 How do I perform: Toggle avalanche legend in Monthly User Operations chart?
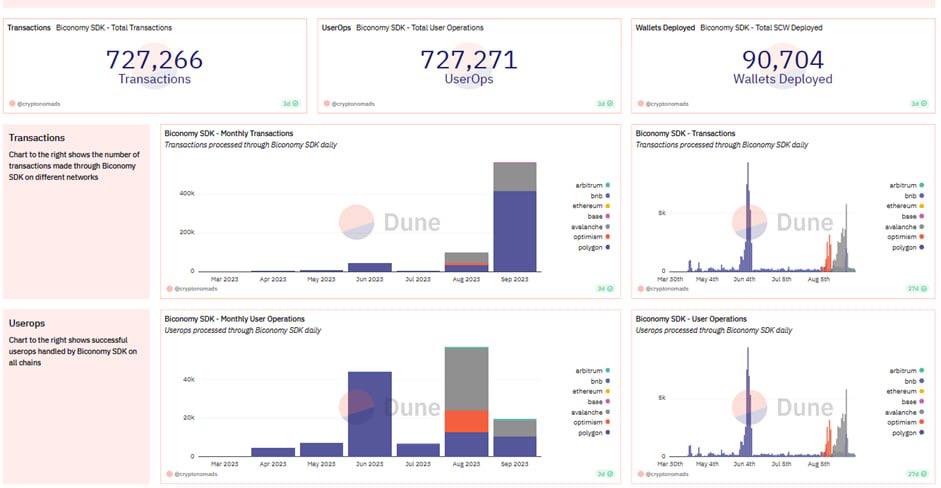tap(591, 412)
